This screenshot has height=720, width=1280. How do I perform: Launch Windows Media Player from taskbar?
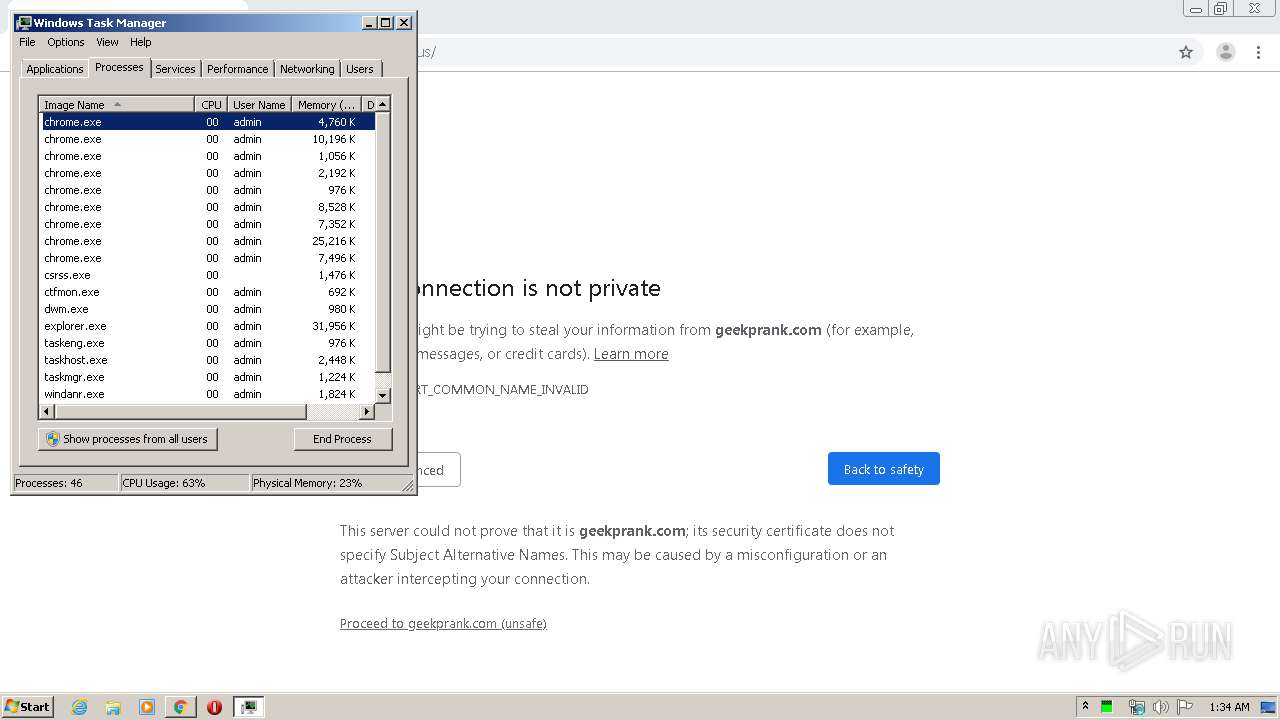coord(147,707)
